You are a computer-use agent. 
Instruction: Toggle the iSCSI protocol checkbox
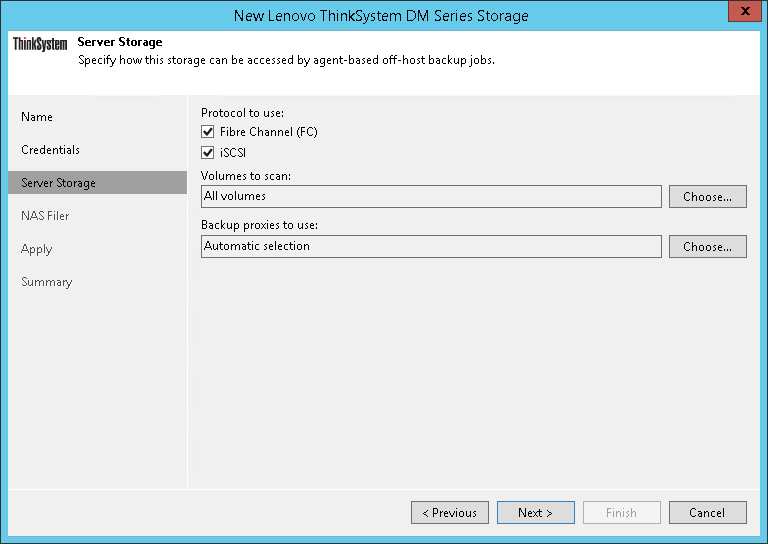[208, 153]
